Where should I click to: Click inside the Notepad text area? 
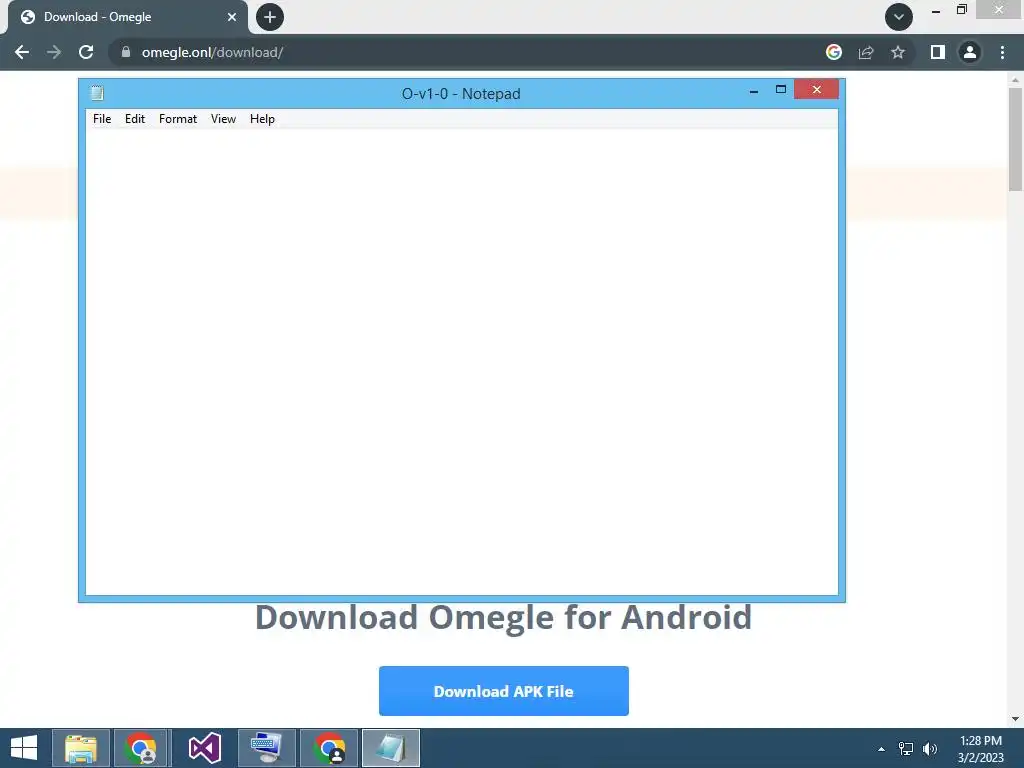coord(462,361)
